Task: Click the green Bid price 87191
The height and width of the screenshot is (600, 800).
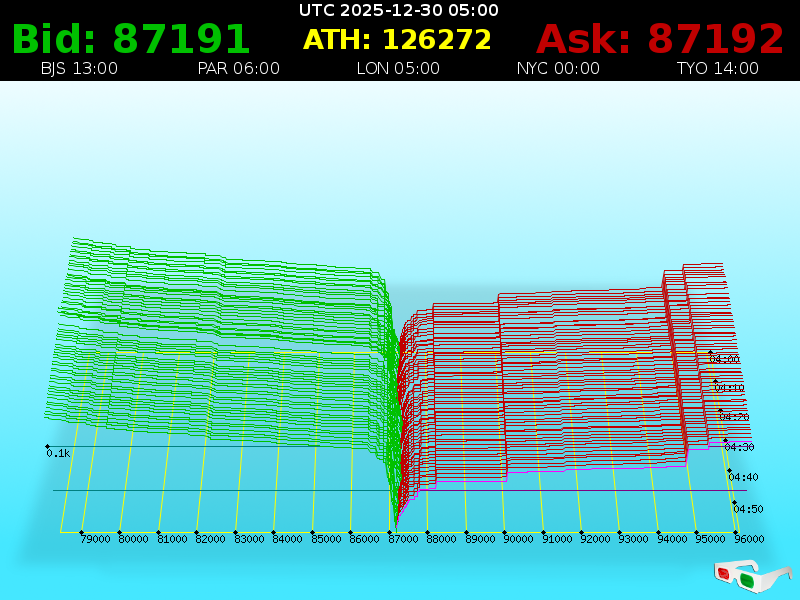Action: tap(131, 40)
